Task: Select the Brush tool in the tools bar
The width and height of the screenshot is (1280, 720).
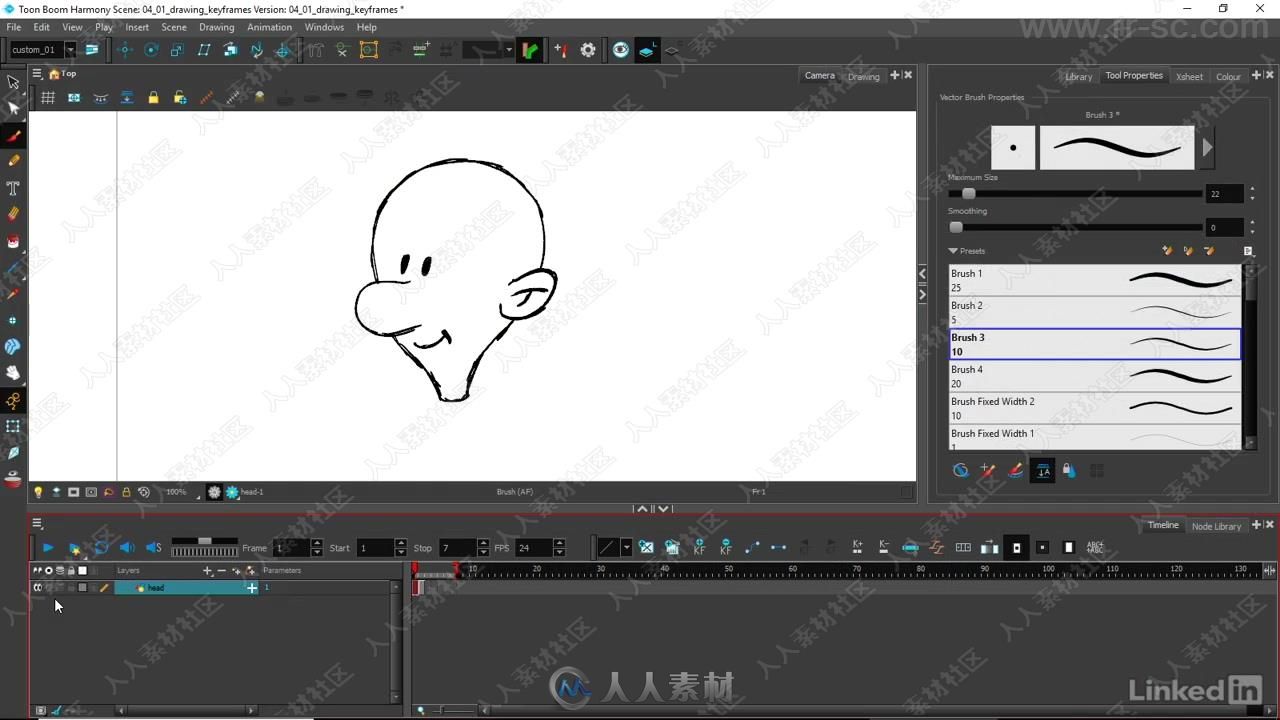Action: (13, 135)
